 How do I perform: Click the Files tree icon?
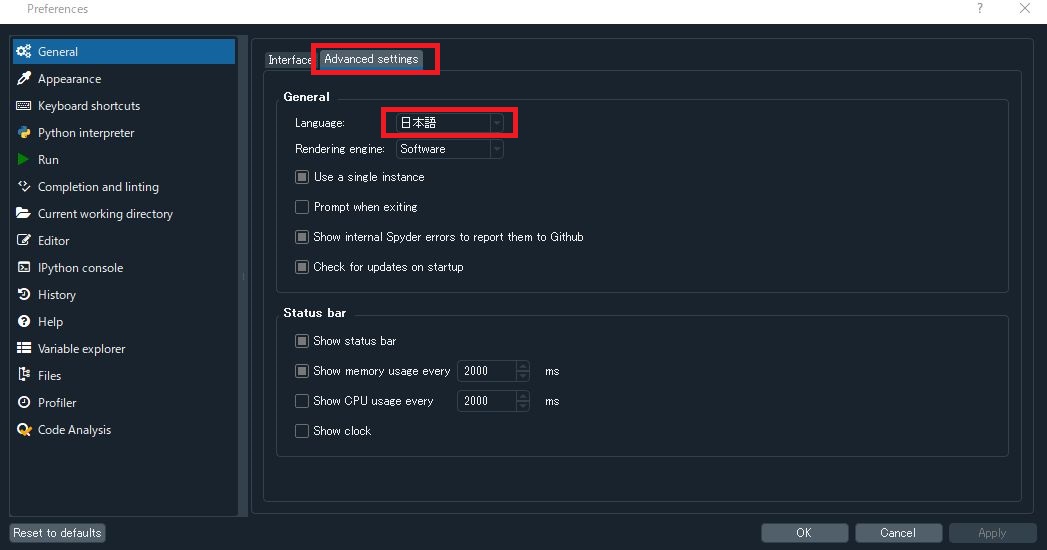click(24, 375)
